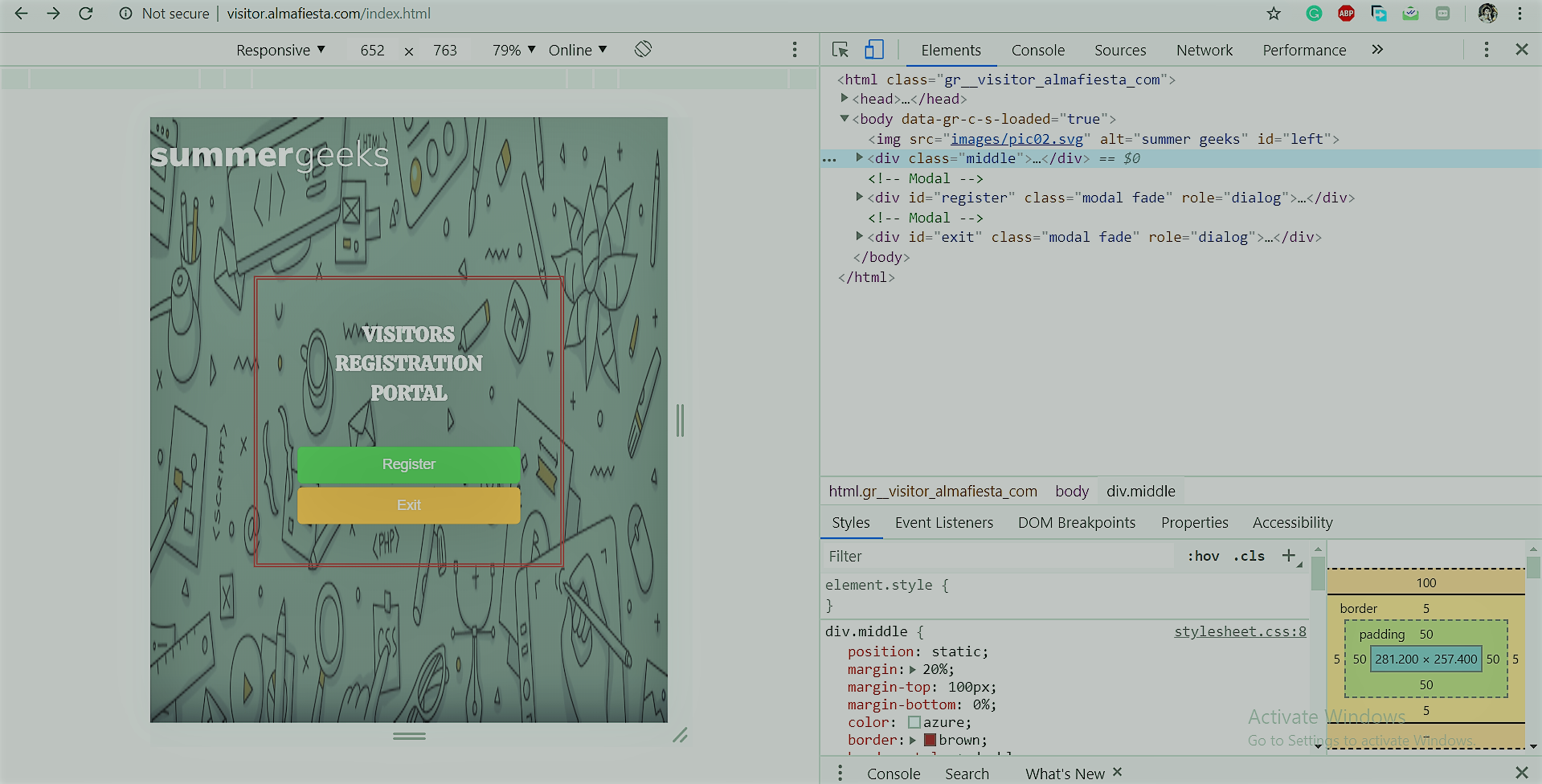
Task: Reload the page
Action: [x=86, y=14]
